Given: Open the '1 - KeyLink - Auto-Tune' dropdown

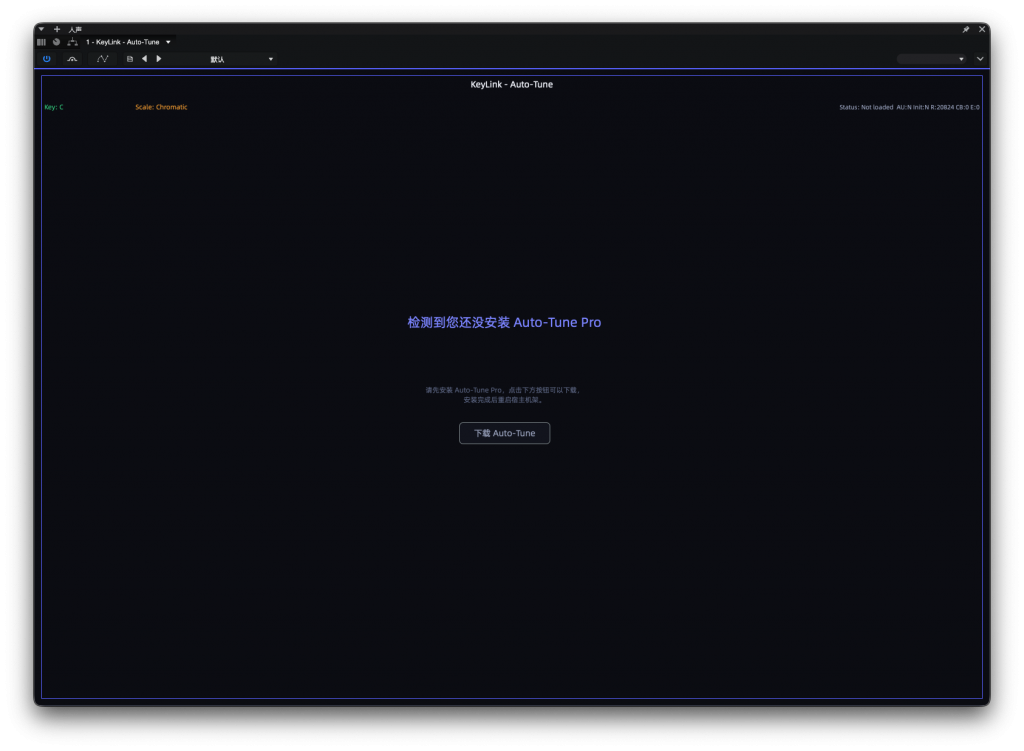Looking at the screenshot, I should (x=128, y=42).
